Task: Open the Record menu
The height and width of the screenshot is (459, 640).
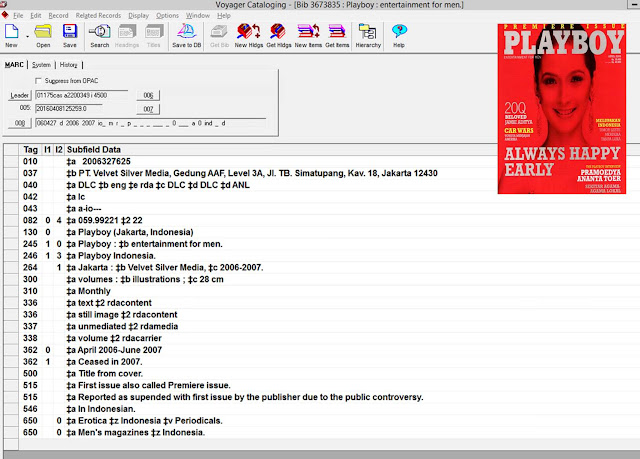Action: tap(58, 16)
